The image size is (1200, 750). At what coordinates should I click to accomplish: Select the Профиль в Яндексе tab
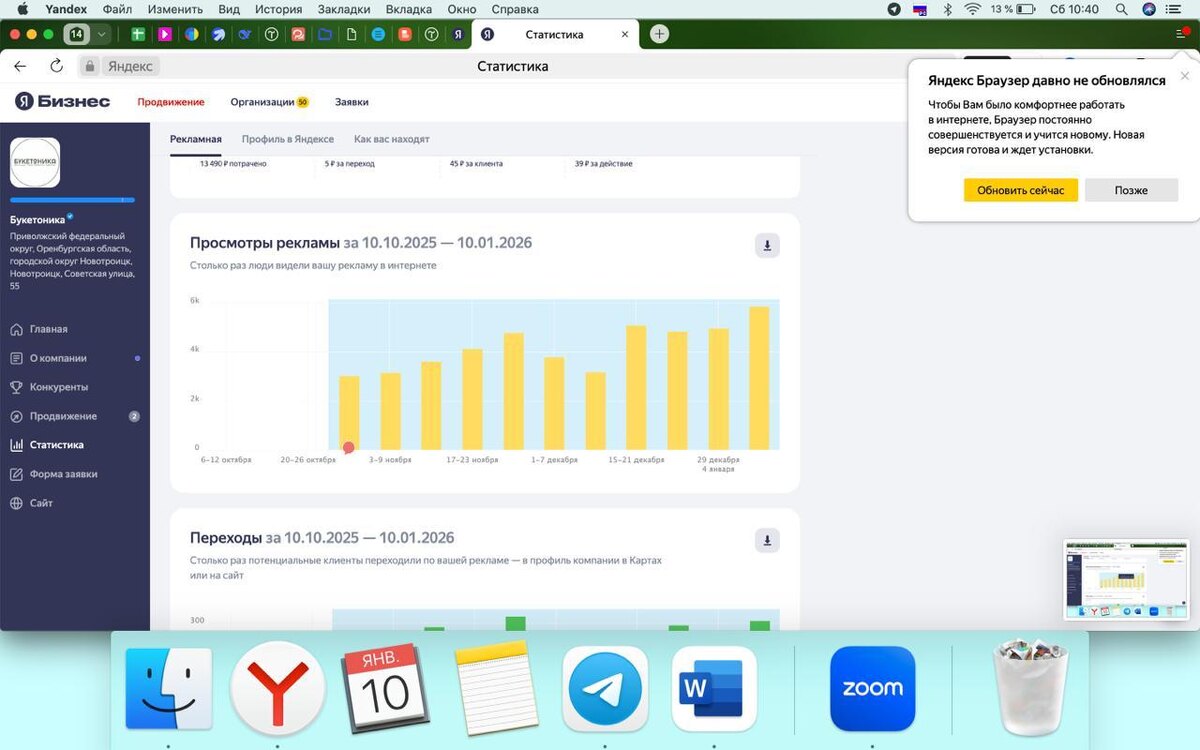tap(288, 139)
